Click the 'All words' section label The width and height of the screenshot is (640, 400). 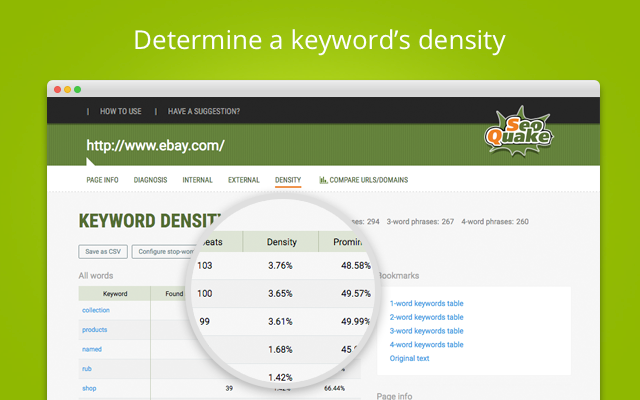(x=96, y=276)
